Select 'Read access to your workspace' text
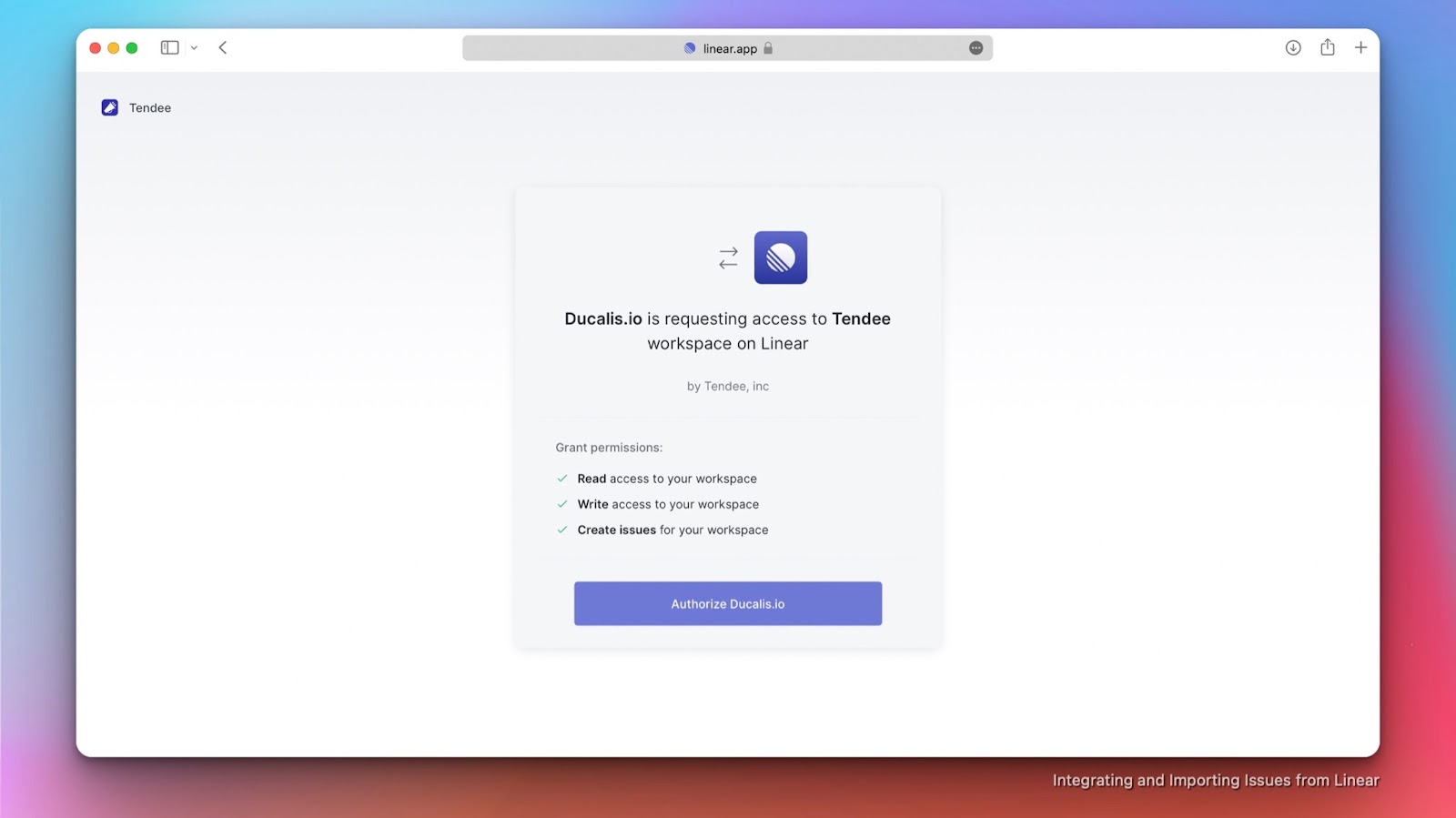1456x818 pixels. pyautogui.click(x=667, y=479)
